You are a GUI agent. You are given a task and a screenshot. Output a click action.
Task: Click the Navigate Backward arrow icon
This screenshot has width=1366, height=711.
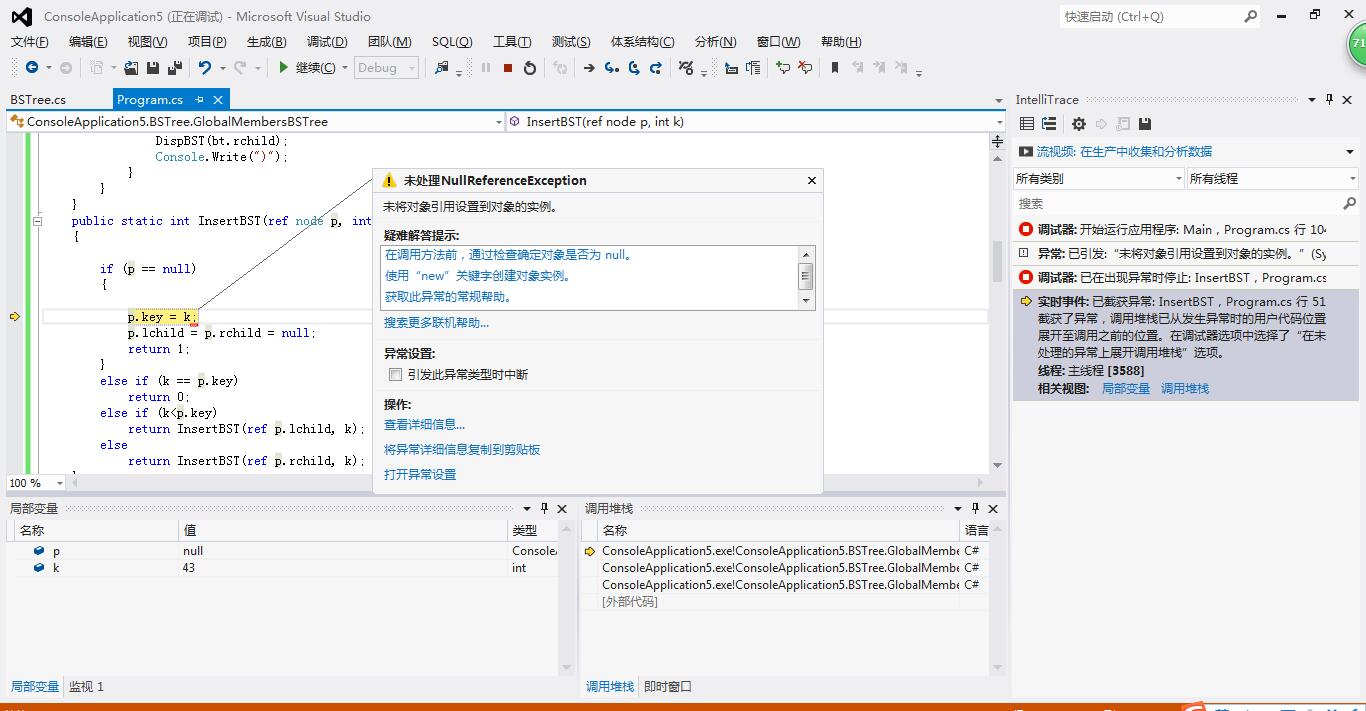tap(32, 68)
